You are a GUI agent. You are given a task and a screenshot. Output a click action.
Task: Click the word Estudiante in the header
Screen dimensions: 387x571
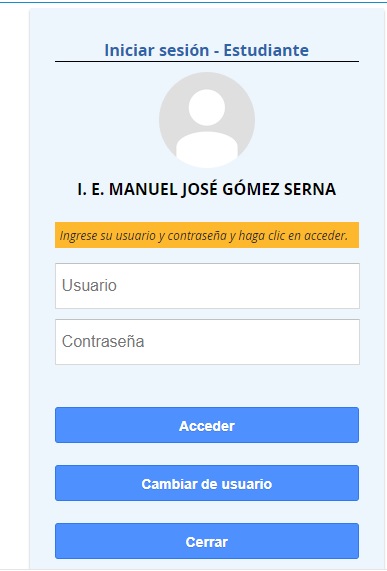coord(266,50)
